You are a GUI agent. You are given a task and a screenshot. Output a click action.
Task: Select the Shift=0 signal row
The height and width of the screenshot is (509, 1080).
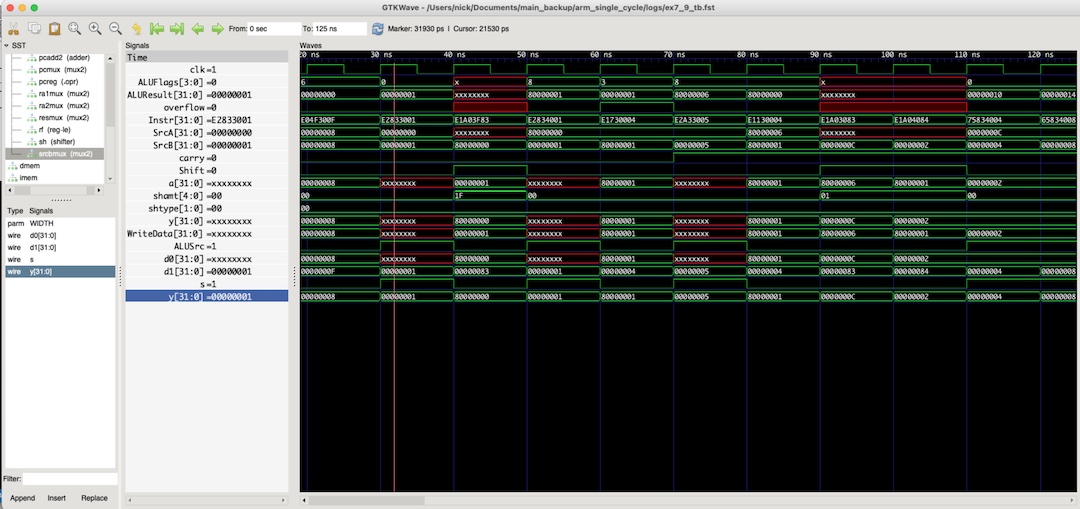point(207,171)
